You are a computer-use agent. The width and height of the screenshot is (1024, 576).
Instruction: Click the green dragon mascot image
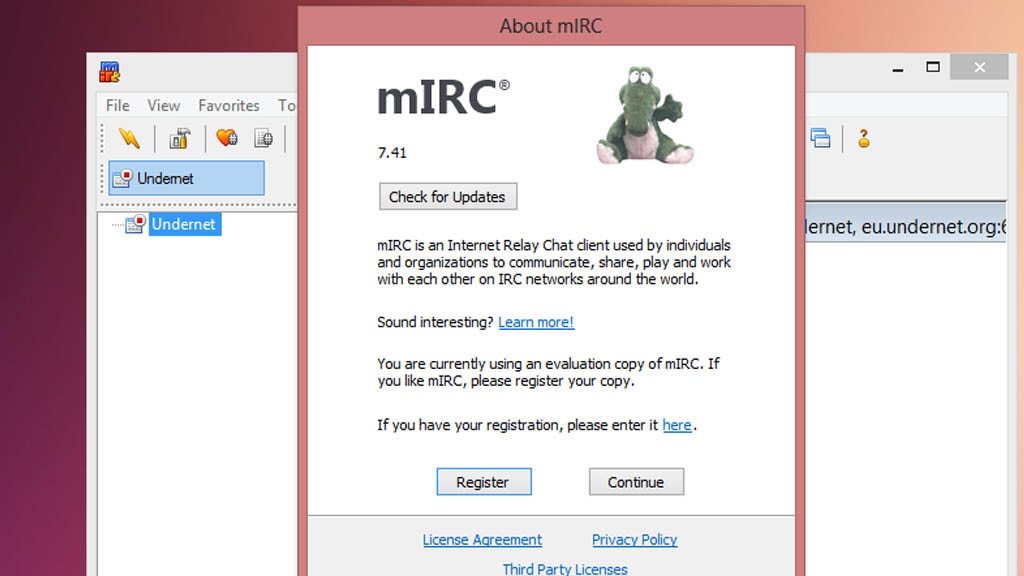click(x=642, y=116)
